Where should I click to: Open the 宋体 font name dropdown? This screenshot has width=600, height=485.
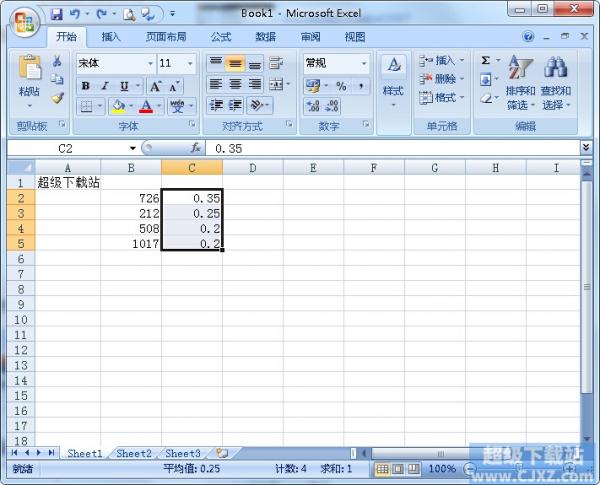pyautogui.click(x=150, y=63)
